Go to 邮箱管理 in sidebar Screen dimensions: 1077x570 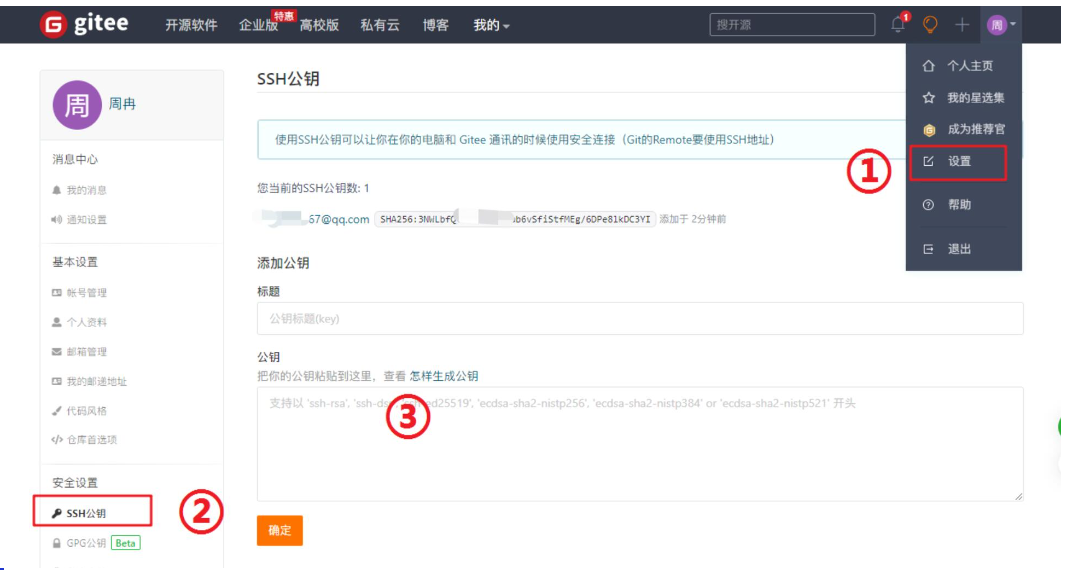[x=87, y=352]
